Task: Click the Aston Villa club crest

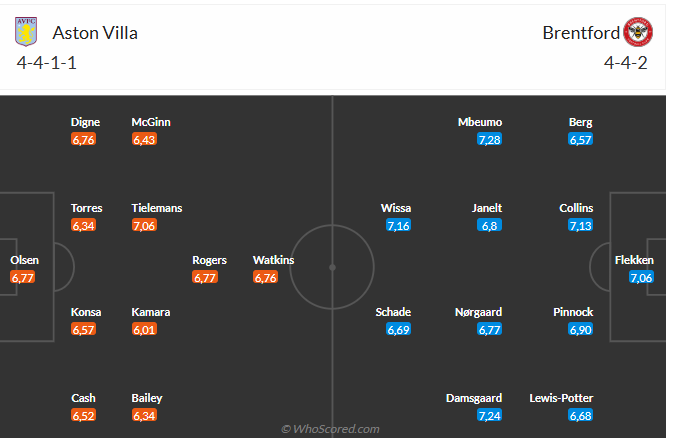Action: [25, 32]
